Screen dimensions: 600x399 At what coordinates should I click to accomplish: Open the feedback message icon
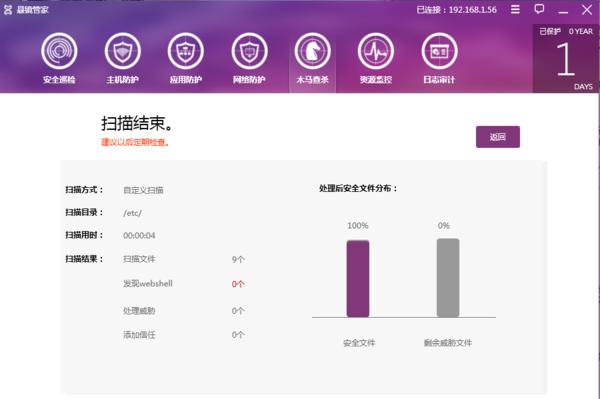tap(539, 9)
